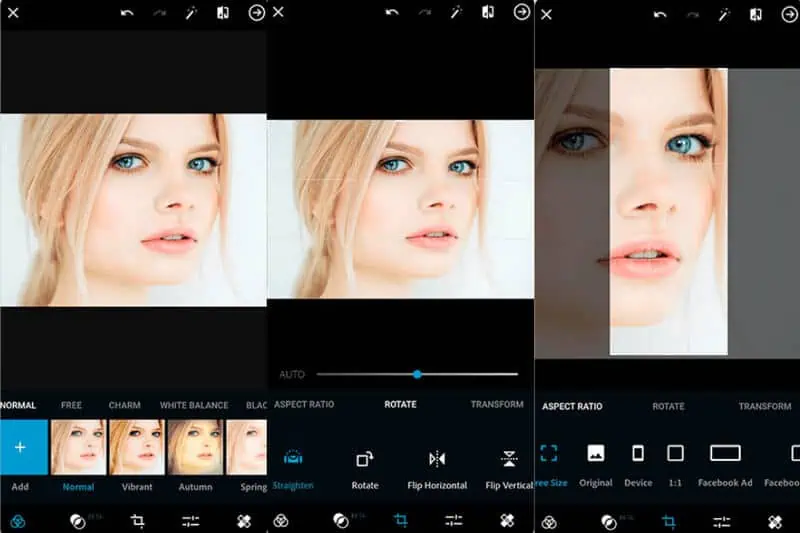This screenshot has height=533, width=800.
Task: Select the Normal filter thumbnail
Action: (79, 447)
